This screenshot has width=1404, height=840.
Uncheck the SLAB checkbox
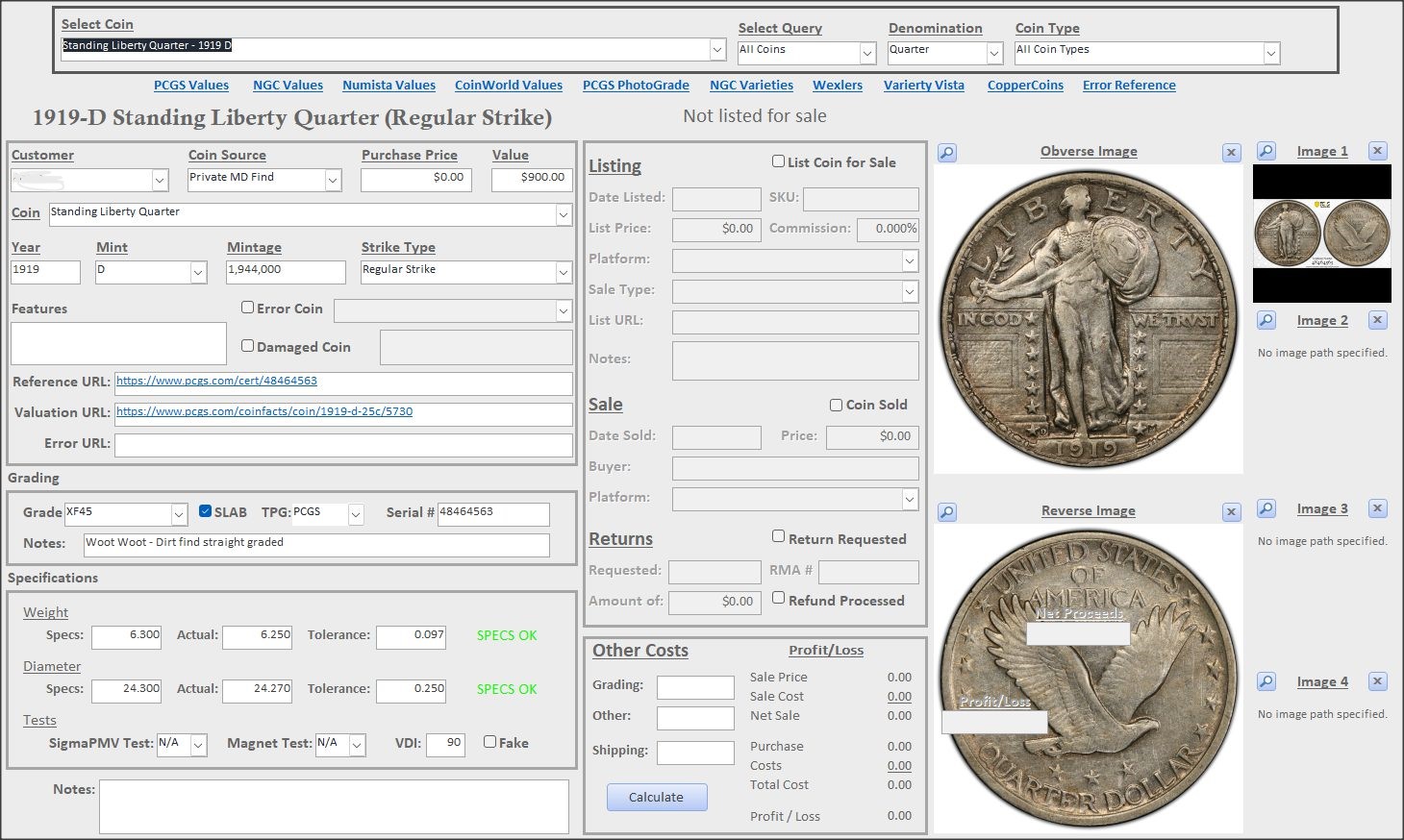pos(205,511)
